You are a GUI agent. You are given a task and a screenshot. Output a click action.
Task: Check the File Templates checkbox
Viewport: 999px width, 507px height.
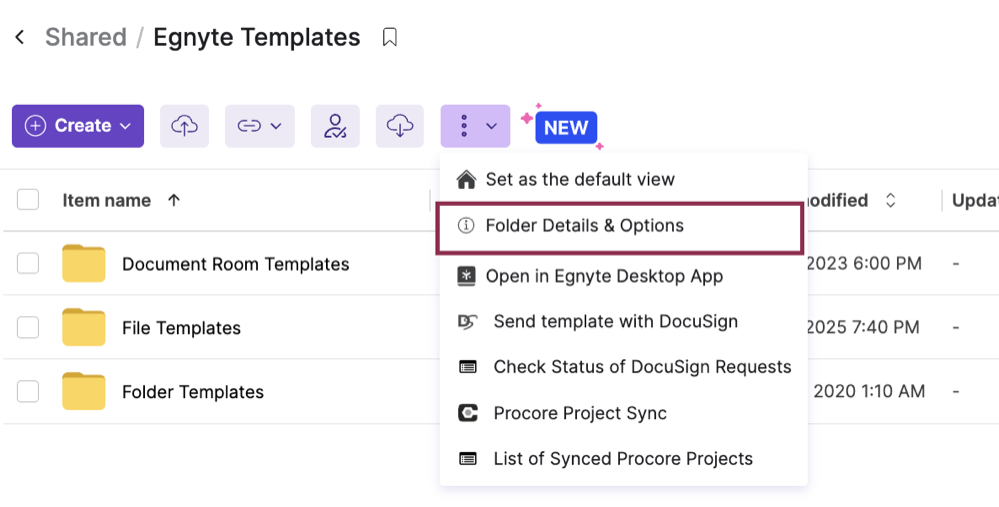[28, 327]
